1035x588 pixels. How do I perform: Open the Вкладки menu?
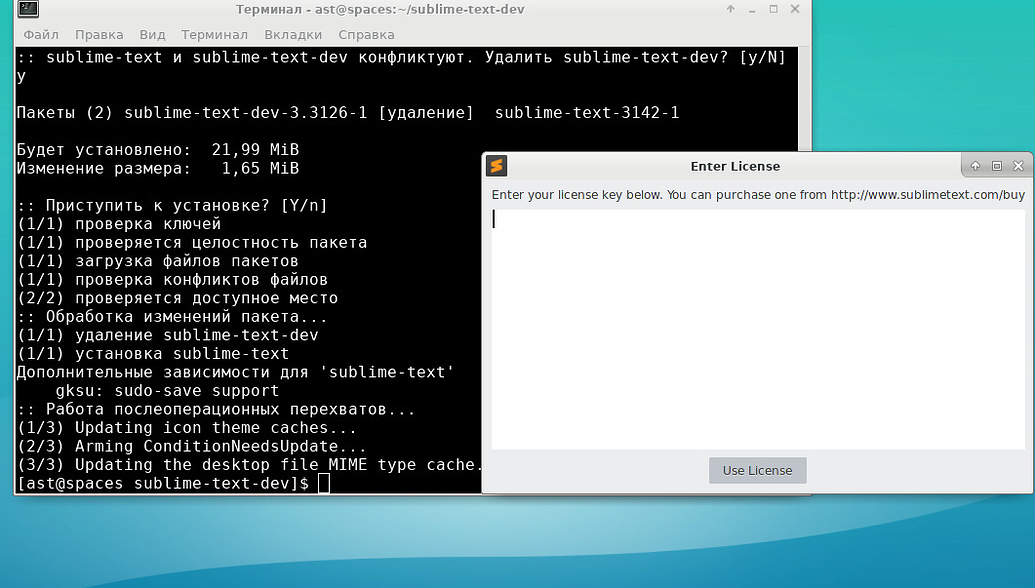(294, 34)
